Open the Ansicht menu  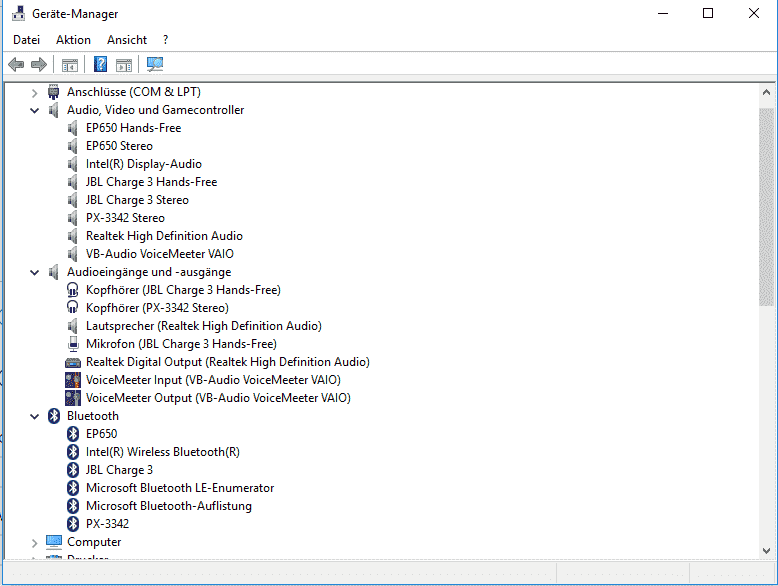pos(127,40)
